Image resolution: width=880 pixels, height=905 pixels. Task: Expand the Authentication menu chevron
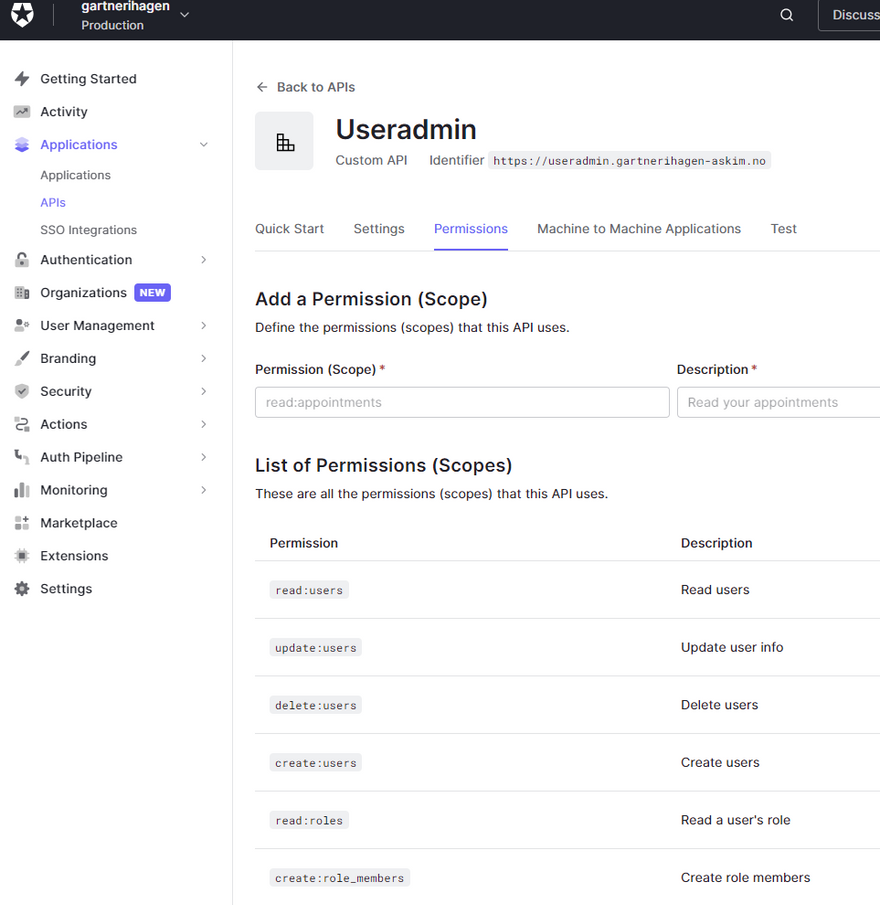coord(204,260)
